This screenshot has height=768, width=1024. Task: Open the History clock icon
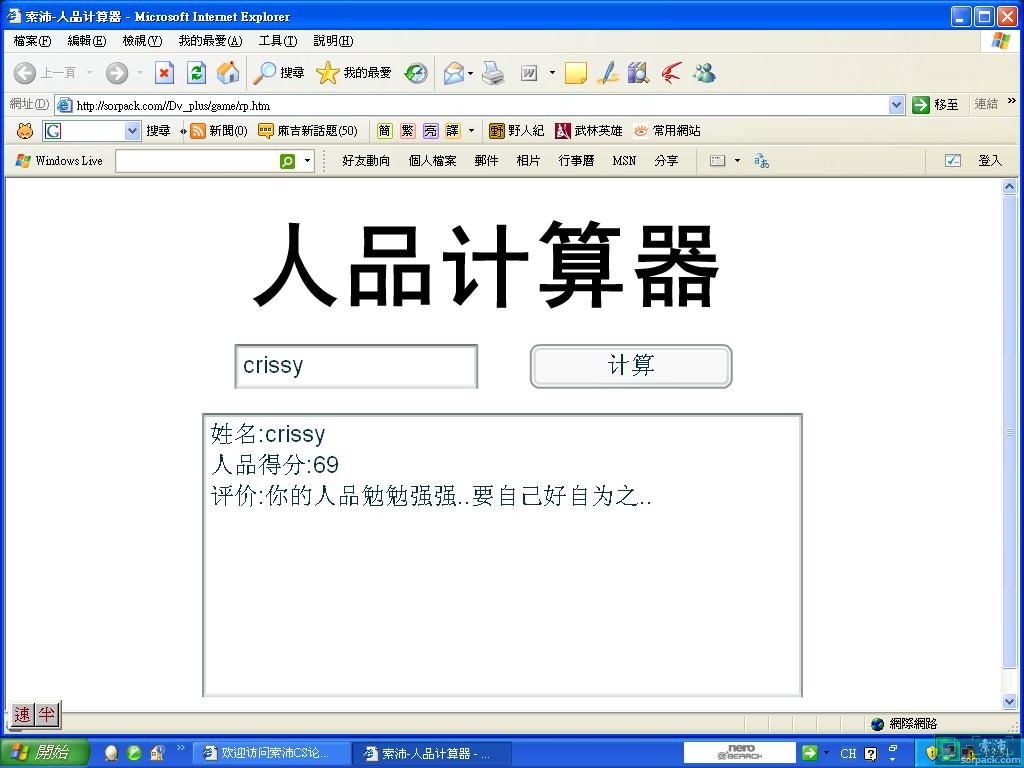pyautogui.click(x=416, y=73)
